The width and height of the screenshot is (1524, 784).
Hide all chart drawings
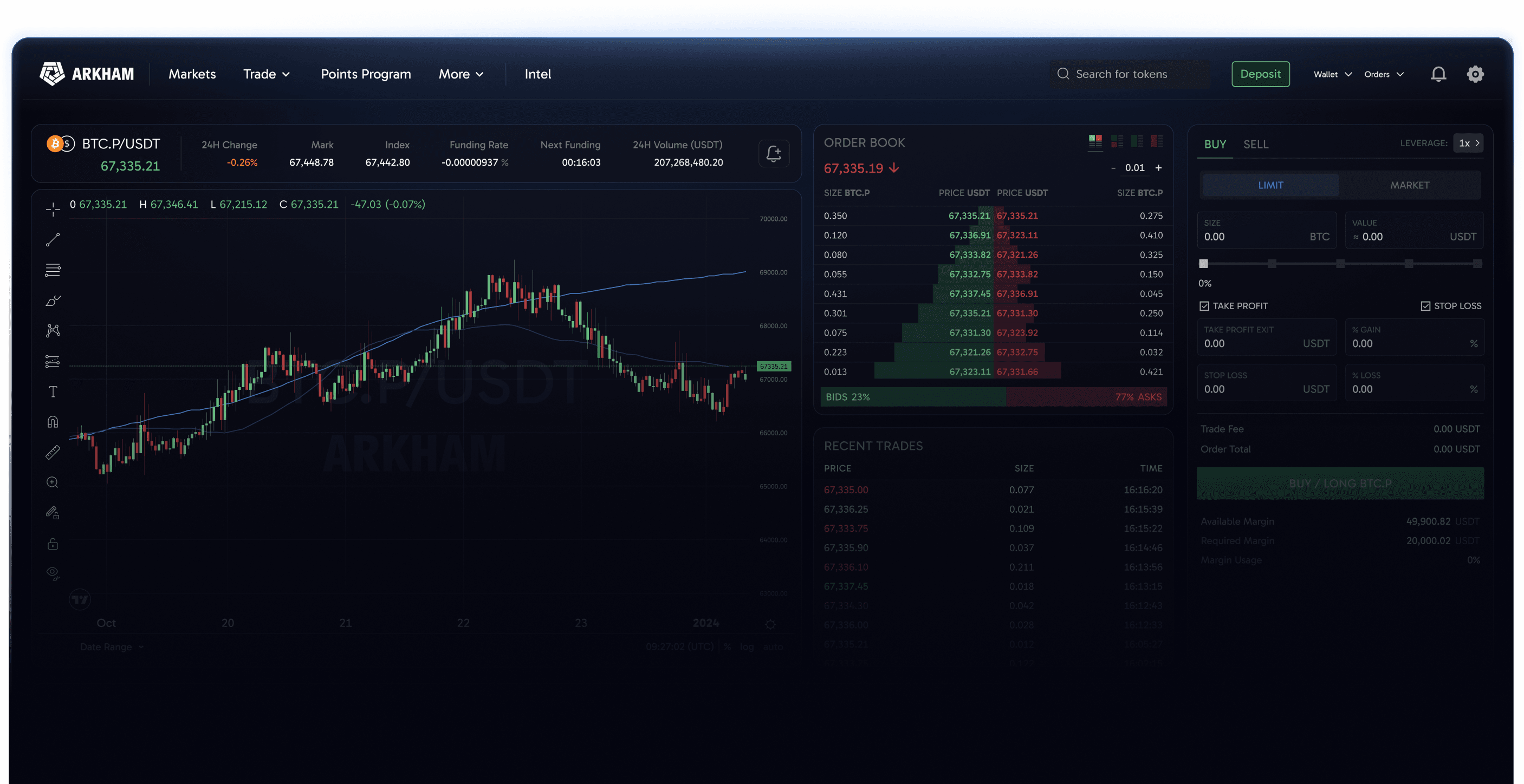click(53, 573)
